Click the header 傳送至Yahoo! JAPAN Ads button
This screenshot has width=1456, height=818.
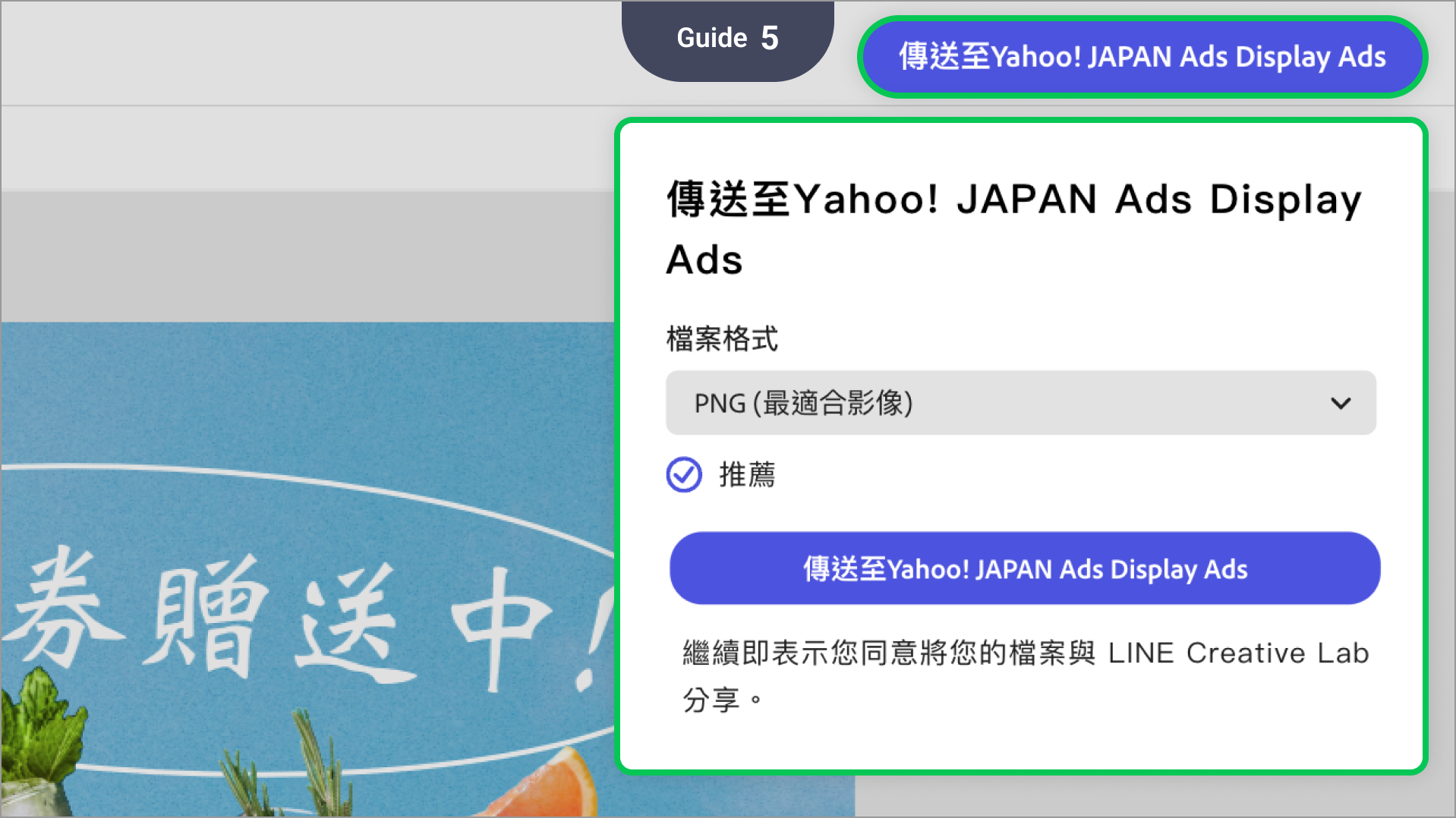pos(1142,57)
